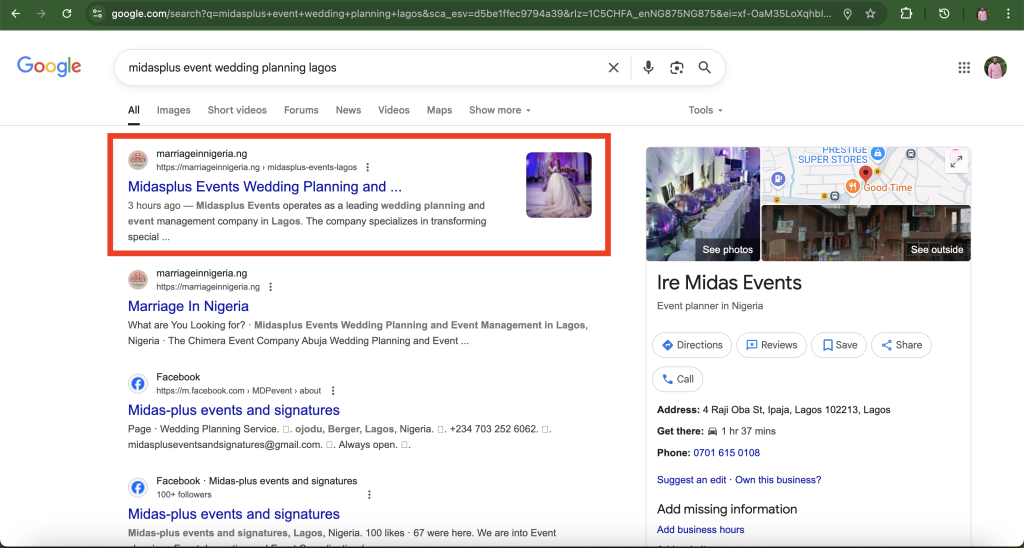This screenshot has width=1024, height=548.
Task: Click Good Time restaurant icon on map
Action: tap(852, 187)
